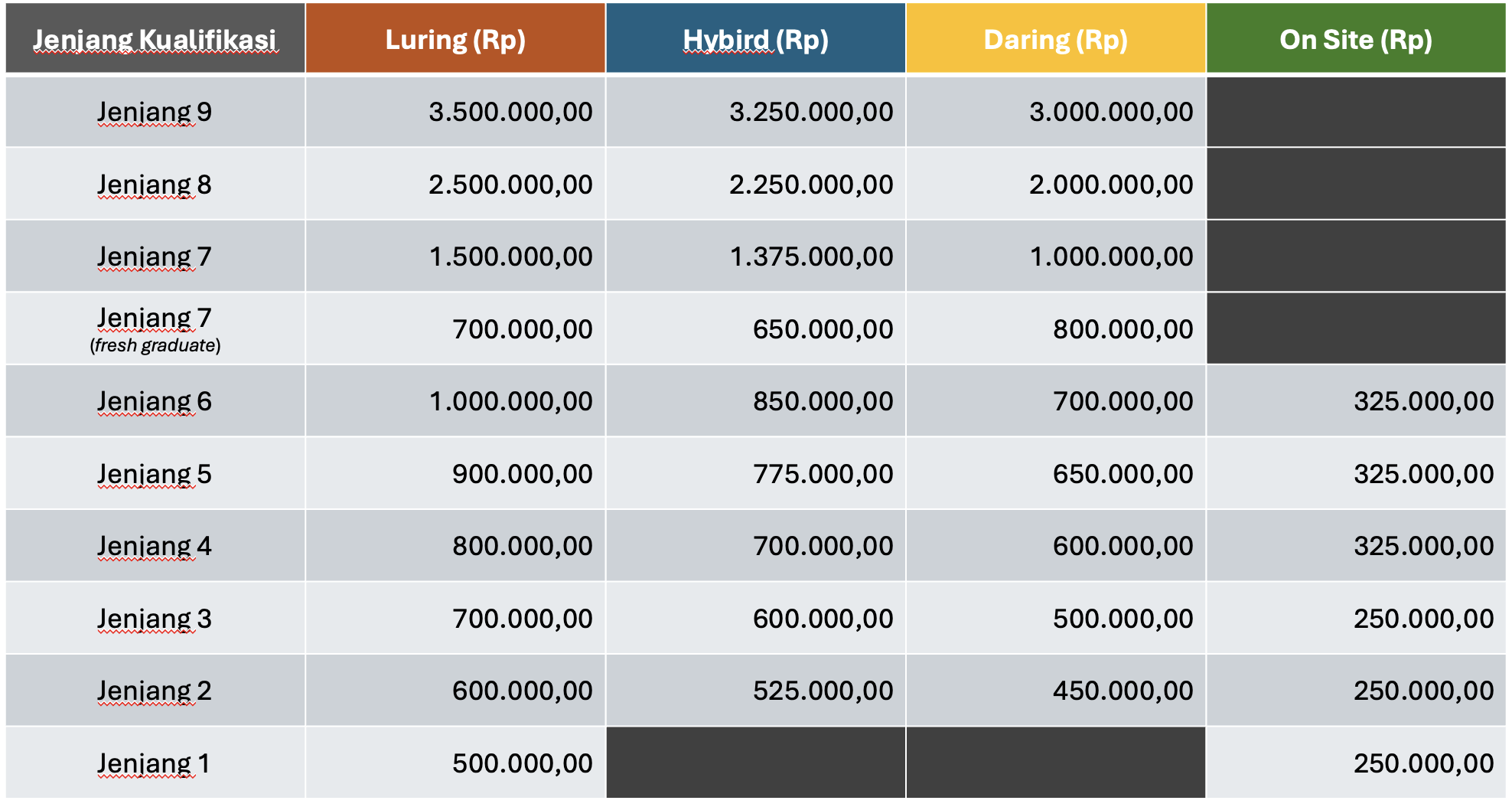
Task: Select On Site value for Jenjang 6
Action: pos(1423,401)
